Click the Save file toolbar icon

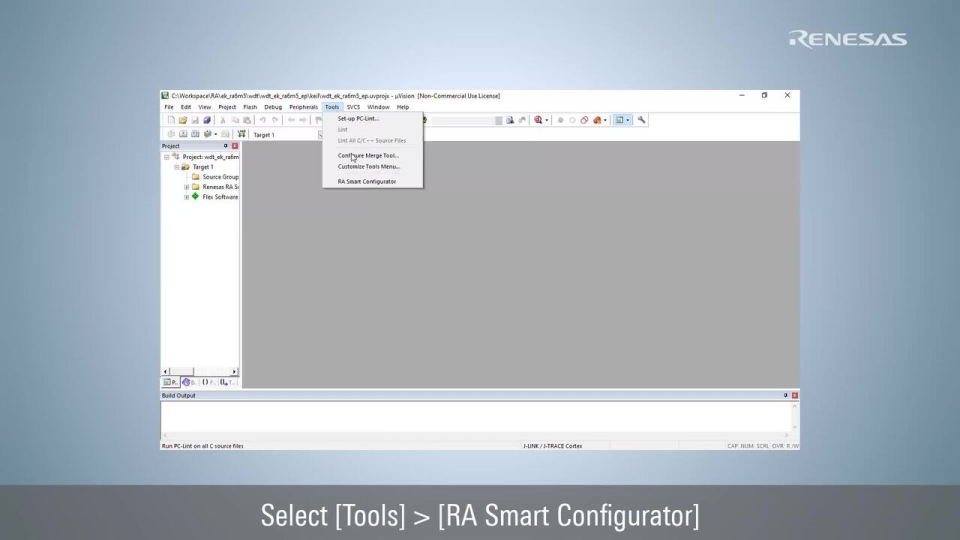[195, 120]
